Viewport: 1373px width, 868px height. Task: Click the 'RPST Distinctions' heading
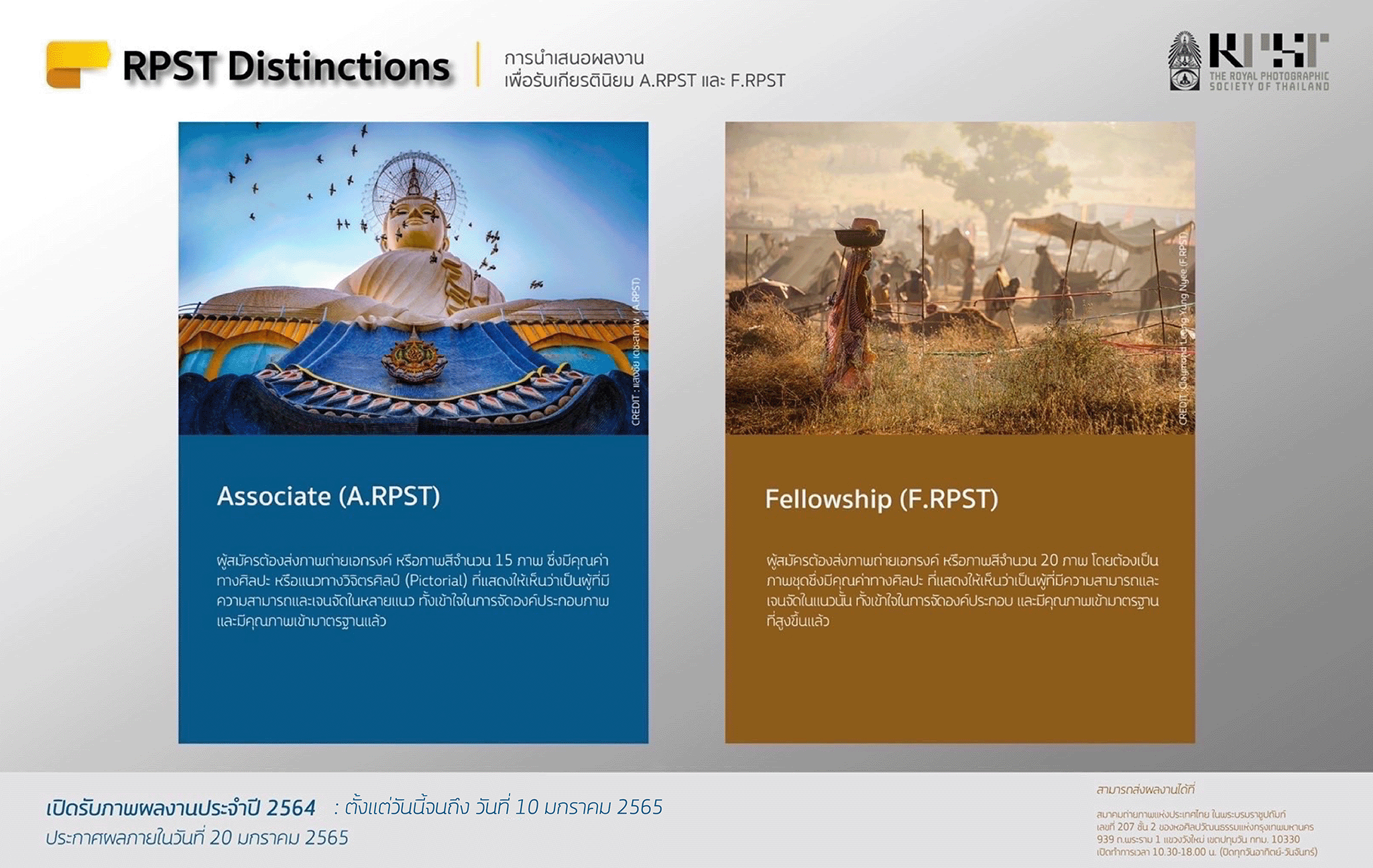(x=286, y=66)
